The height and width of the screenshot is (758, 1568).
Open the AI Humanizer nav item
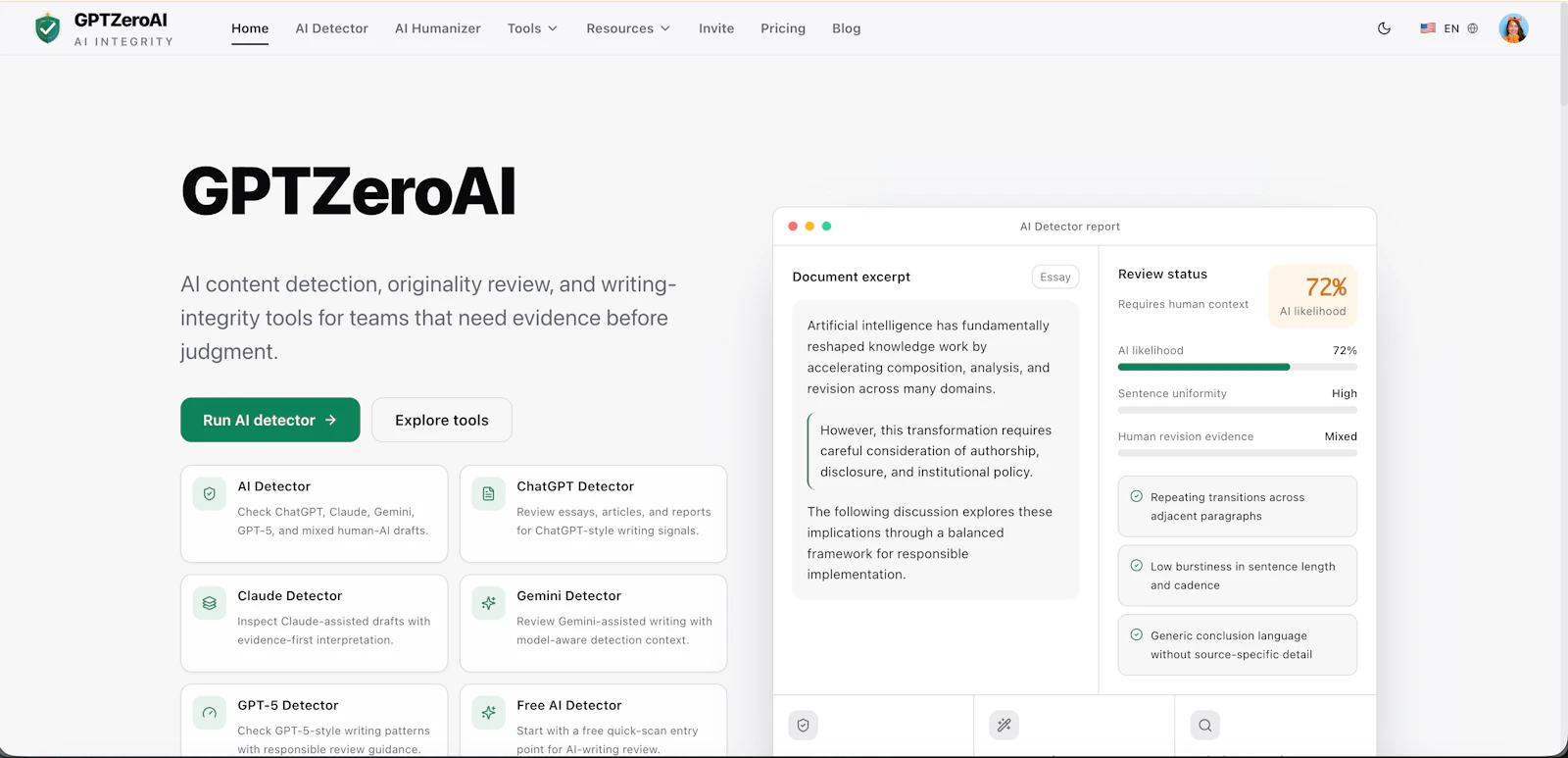(x=438, y=28)
